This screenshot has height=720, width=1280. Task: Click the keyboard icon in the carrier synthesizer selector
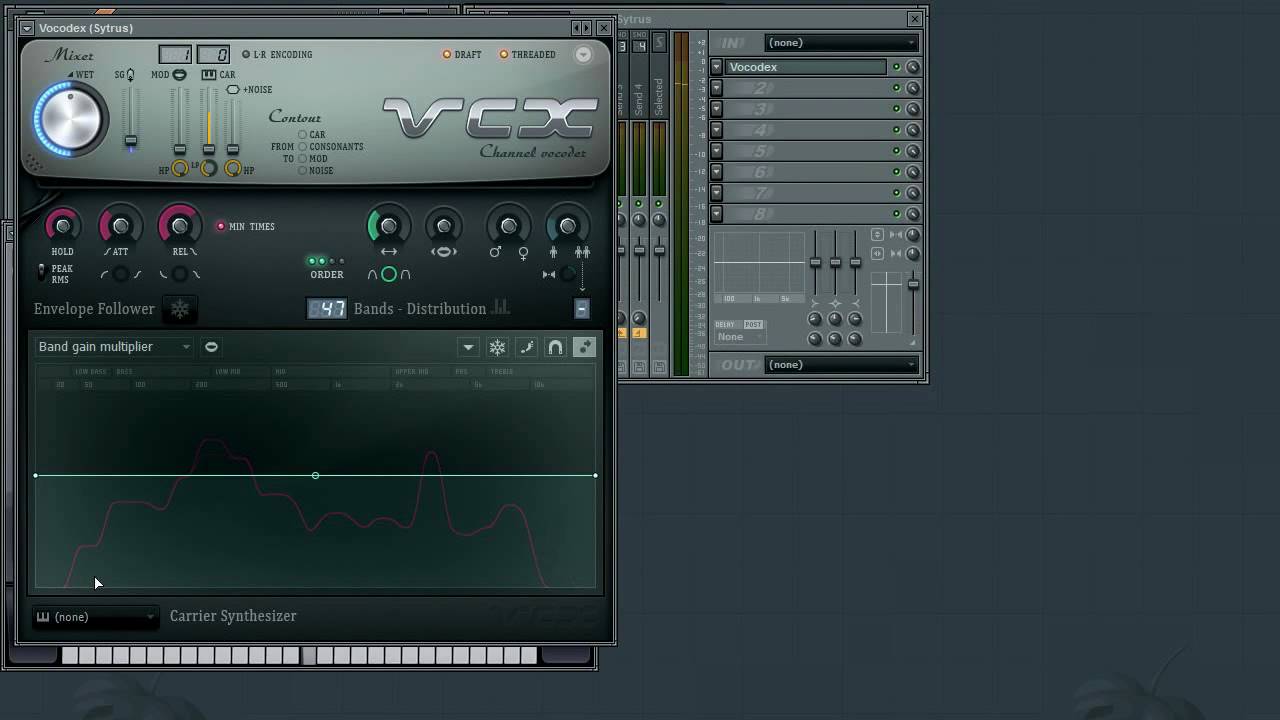coord(43,617)
